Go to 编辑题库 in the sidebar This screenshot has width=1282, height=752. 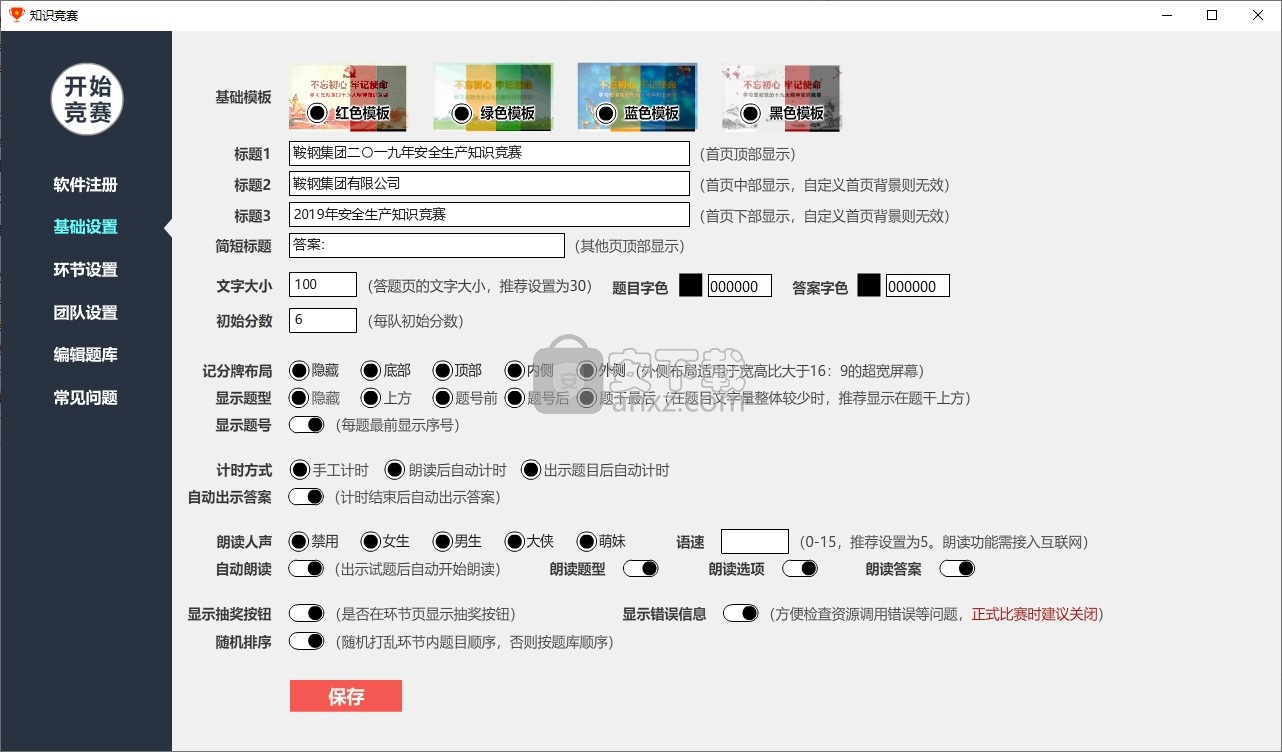point(86,355)
